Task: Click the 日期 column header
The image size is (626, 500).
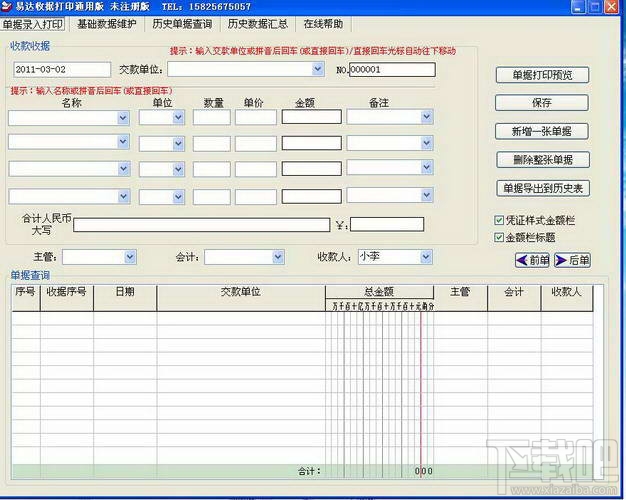Action: (125, 298)
